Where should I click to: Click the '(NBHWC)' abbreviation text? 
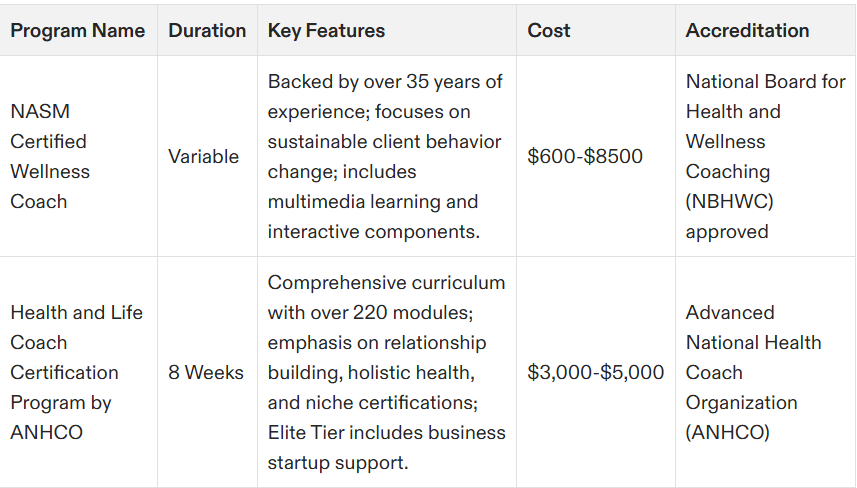coord(730,202)
